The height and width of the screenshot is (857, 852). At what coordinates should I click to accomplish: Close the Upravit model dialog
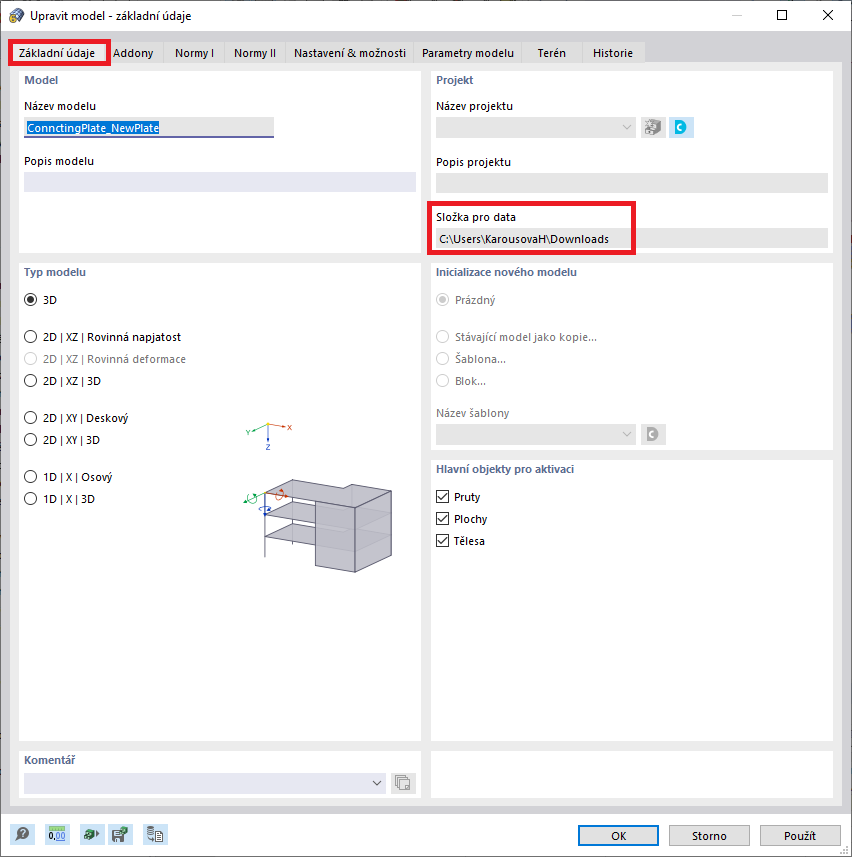point(828,15)
